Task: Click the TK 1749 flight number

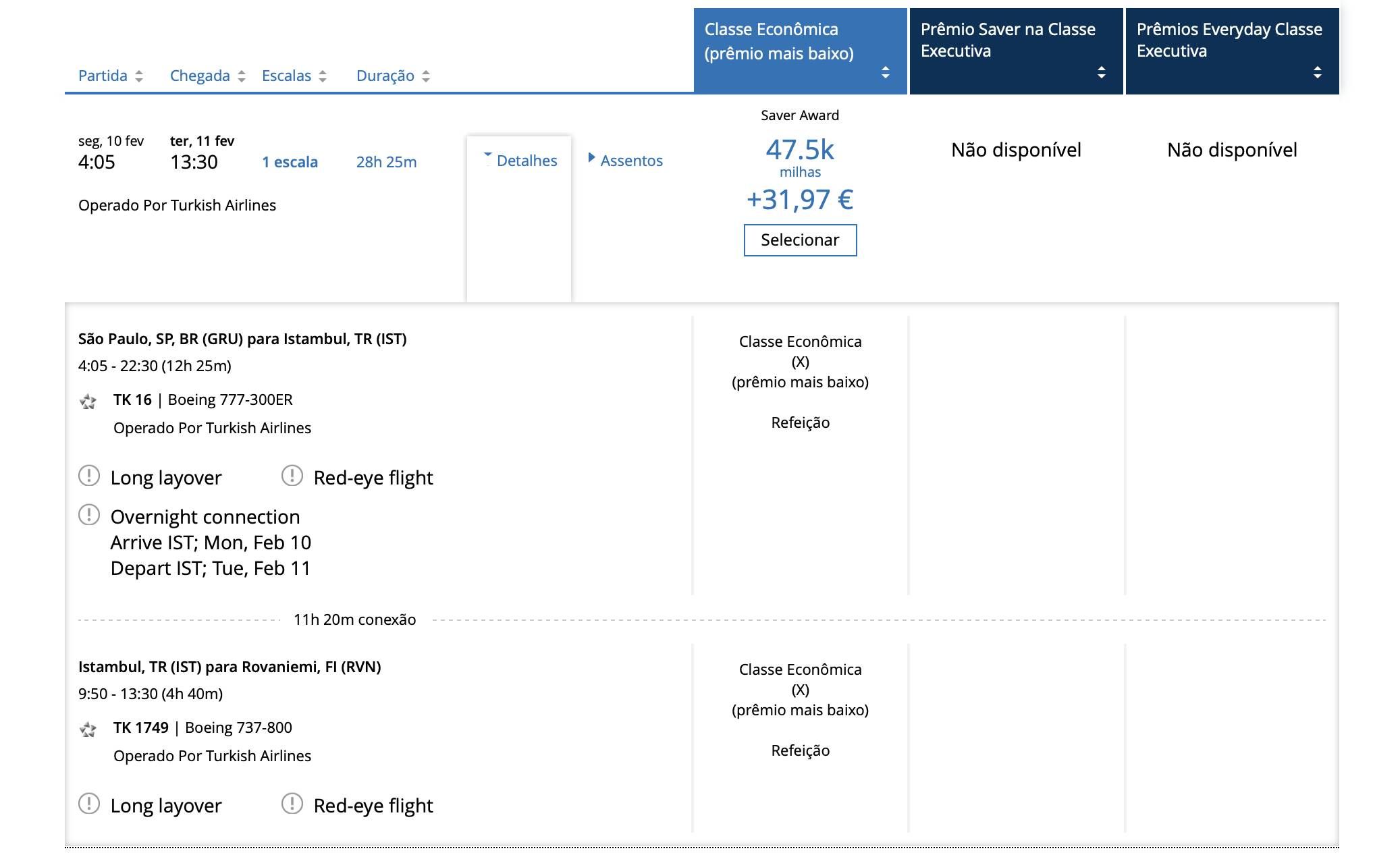Action: 141,727
